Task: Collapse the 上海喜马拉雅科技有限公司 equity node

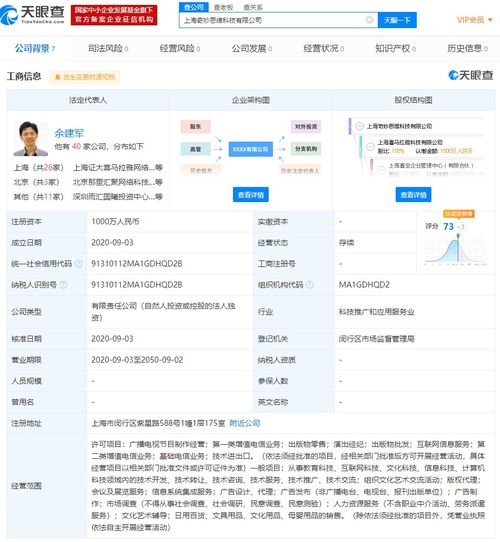Action: [x=370, y=147]
